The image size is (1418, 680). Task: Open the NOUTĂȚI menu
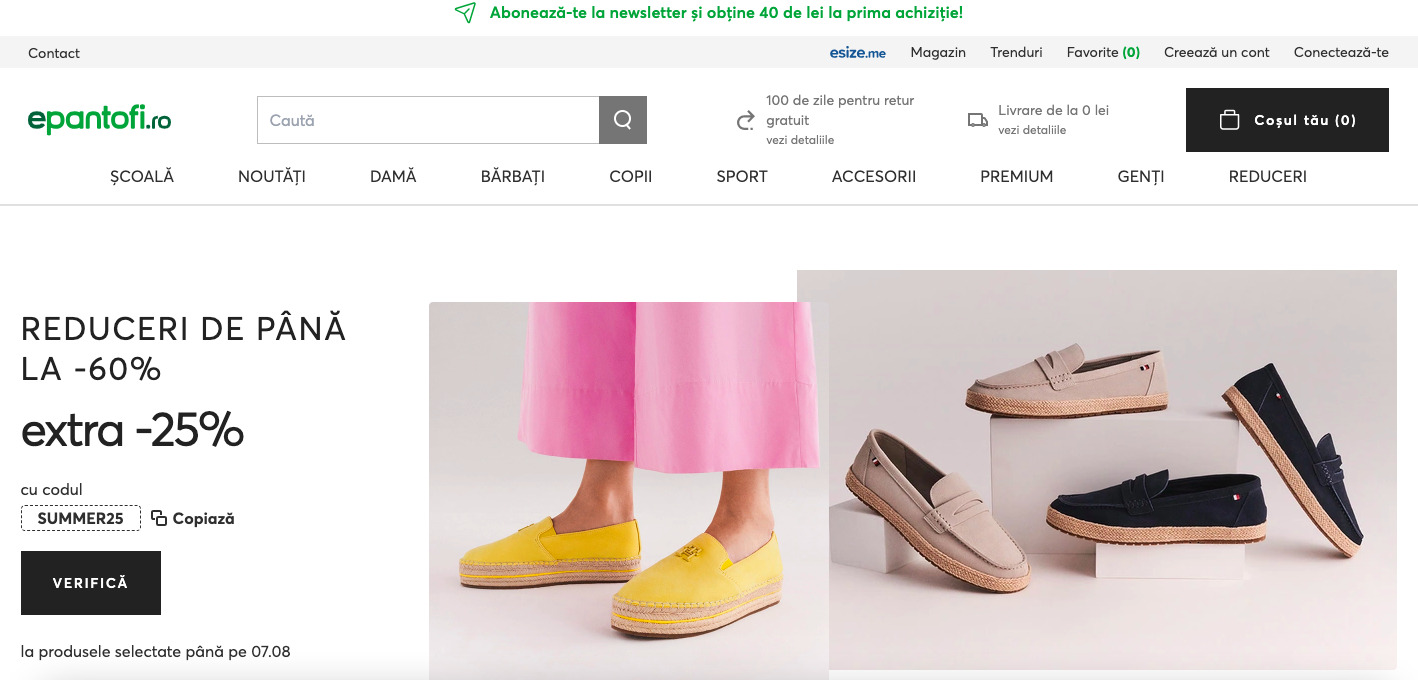(x=272, y=176)
